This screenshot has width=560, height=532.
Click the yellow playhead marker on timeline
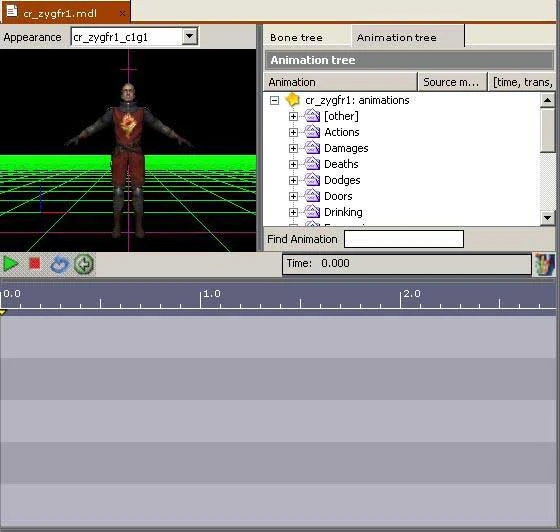(x=3, y=312)
